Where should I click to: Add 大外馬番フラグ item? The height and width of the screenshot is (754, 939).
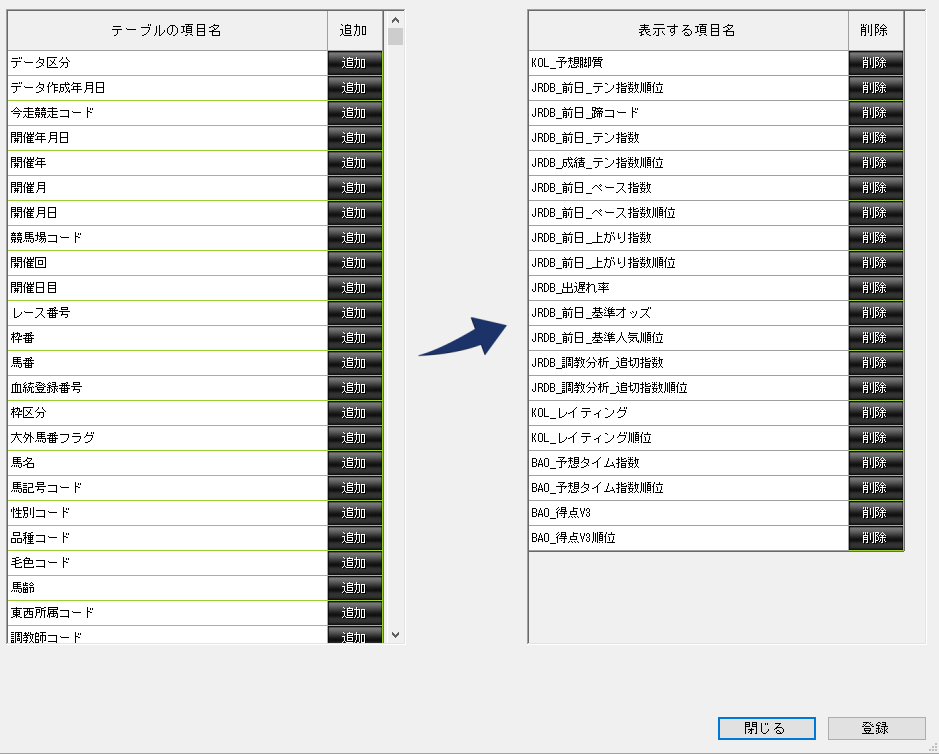point(355,438)
